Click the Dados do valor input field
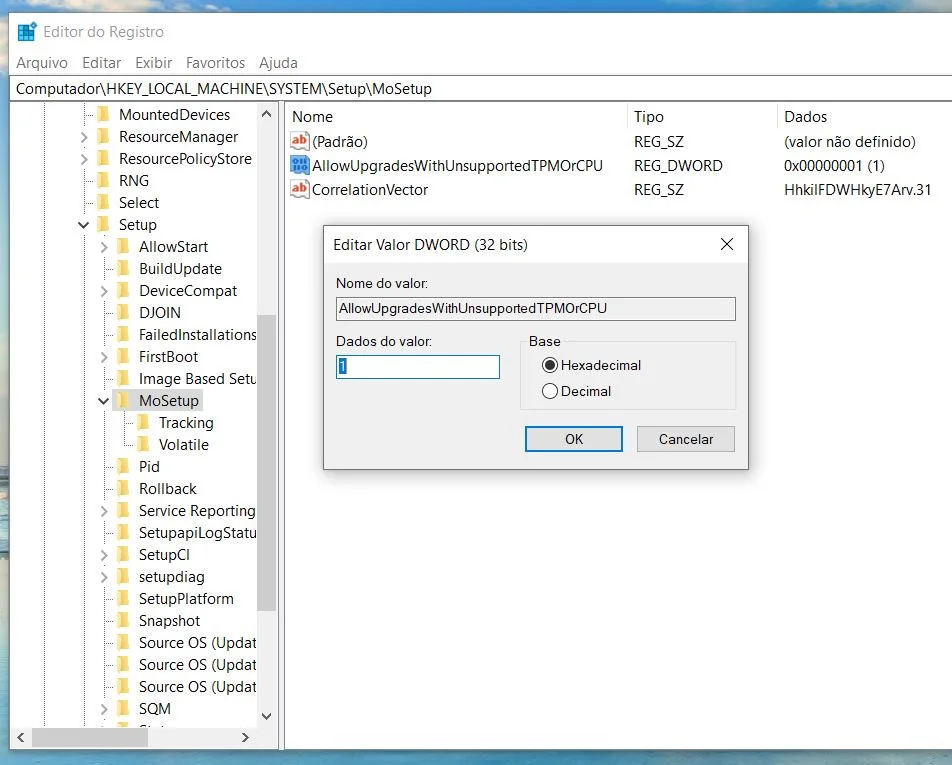 click(x=418, y=367)
